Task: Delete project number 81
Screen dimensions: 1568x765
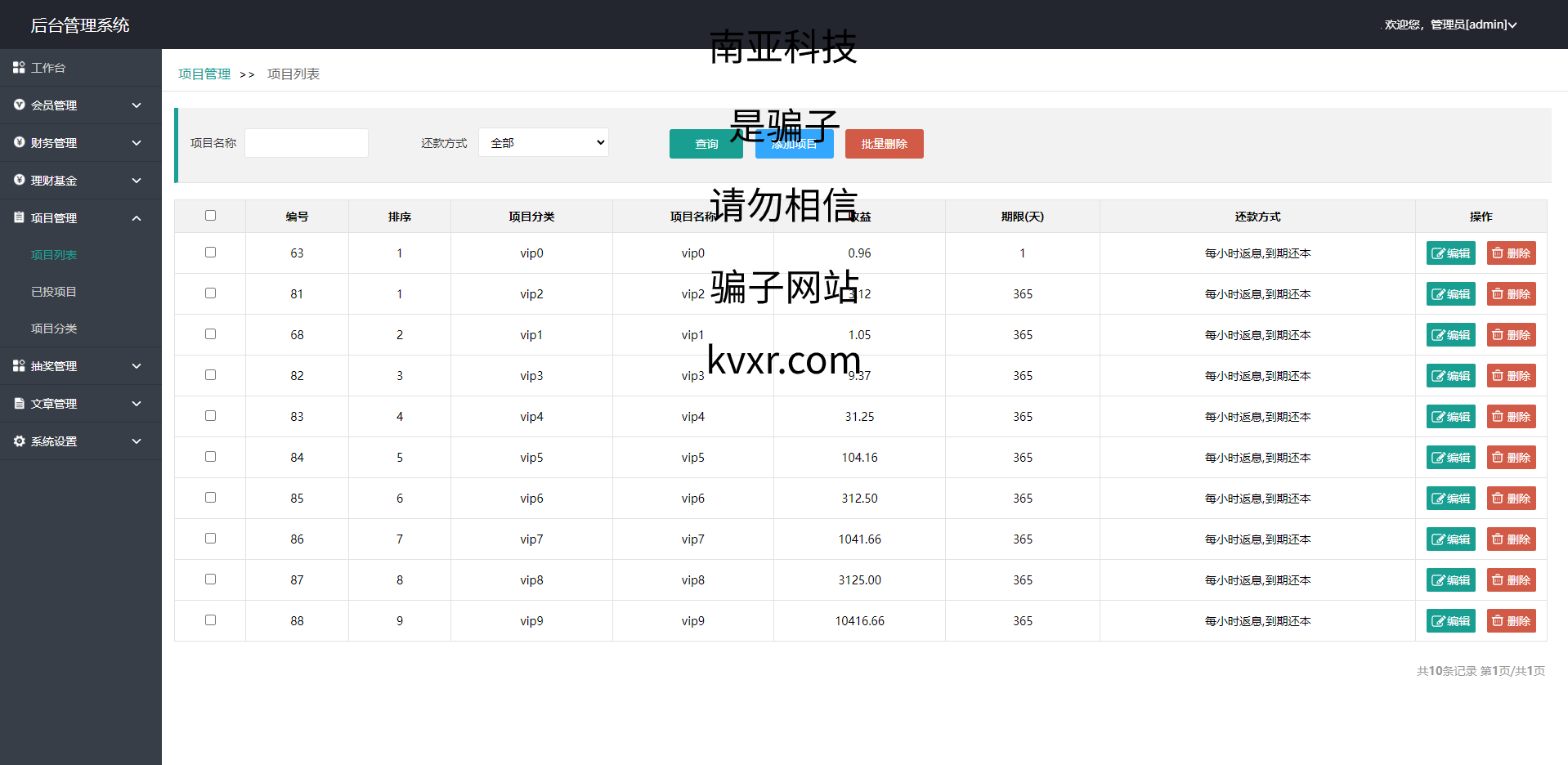Action: (x=1511, y=294)
